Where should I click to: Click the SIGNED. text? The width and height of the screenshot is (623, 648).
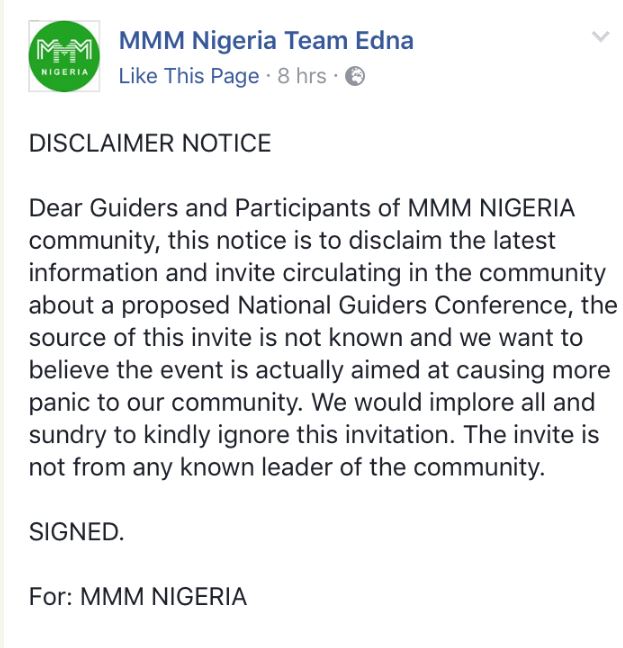[x=77, y=532]
